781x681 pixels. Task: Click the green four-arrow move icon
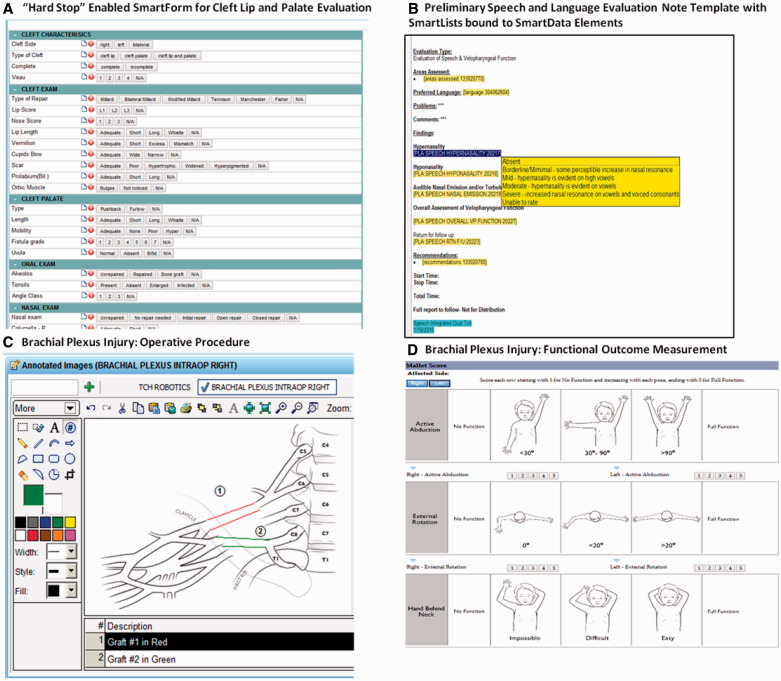(249, 408)
